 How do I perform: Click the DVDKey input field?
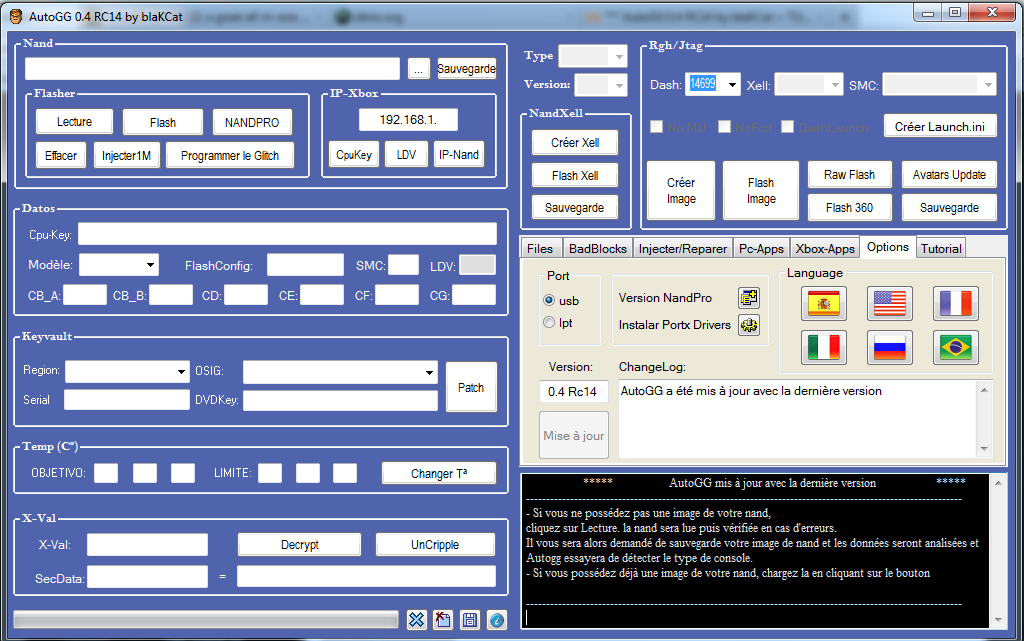[340, 401]
